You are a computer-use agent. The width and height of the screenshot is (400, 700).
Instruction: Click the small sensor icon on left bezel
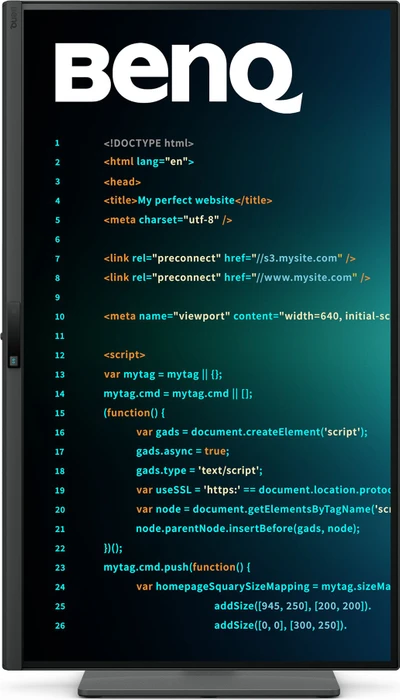pos(13,359)
